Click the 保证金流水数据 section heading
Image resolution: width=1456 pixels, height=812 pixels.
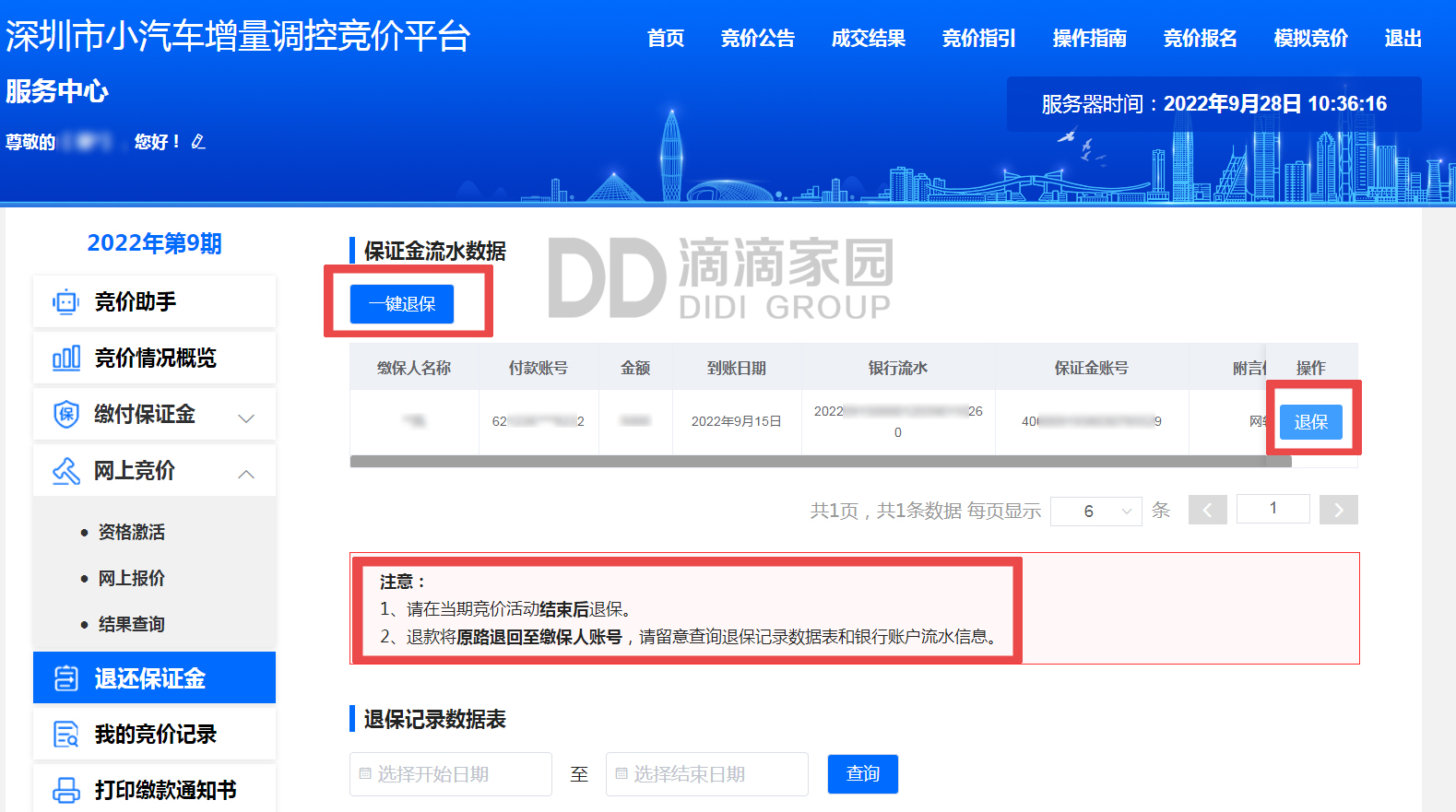435,251
